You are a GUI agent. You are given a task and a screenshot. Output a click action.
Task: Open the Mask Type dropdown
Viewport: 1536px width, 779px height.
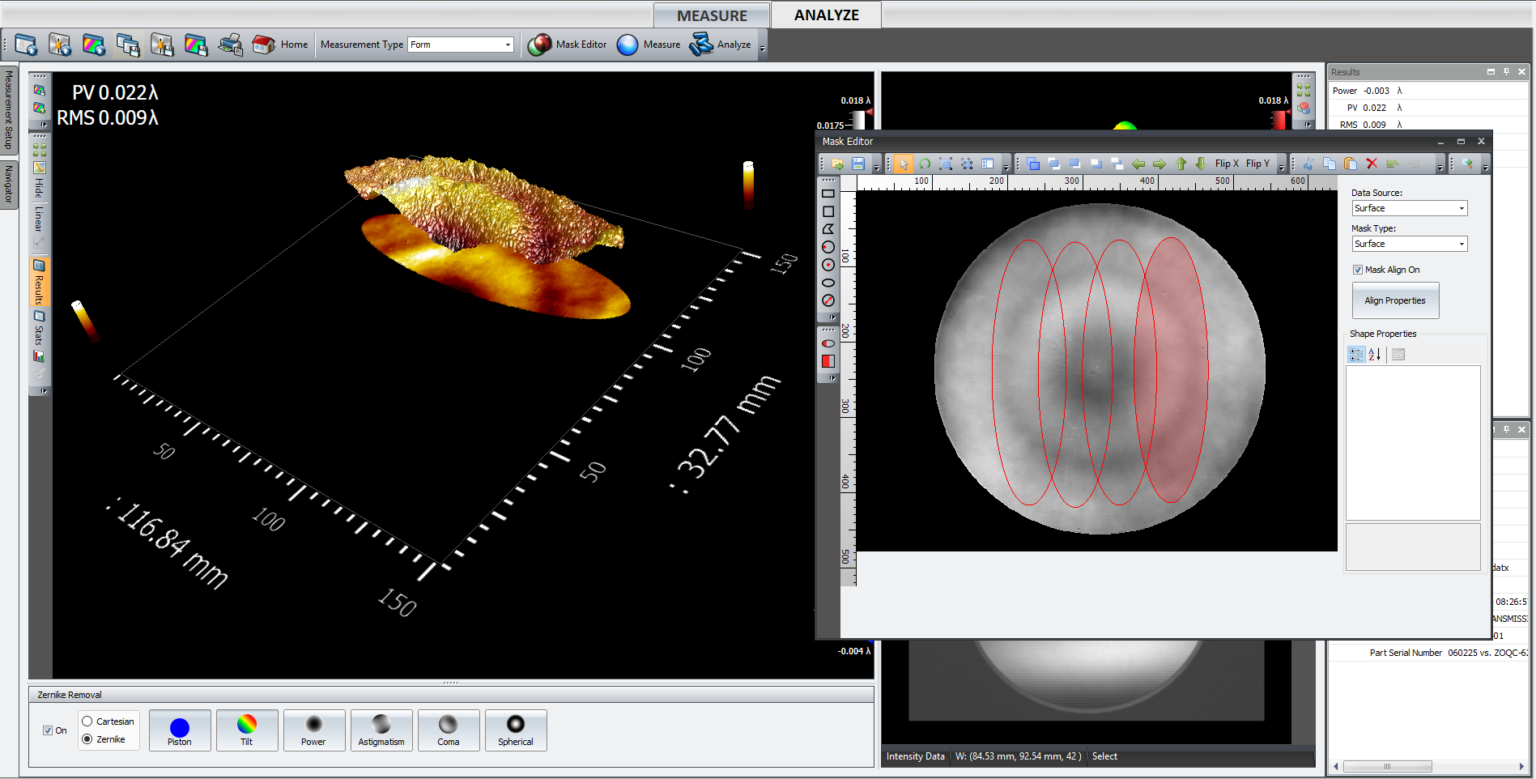point(1463,243)
